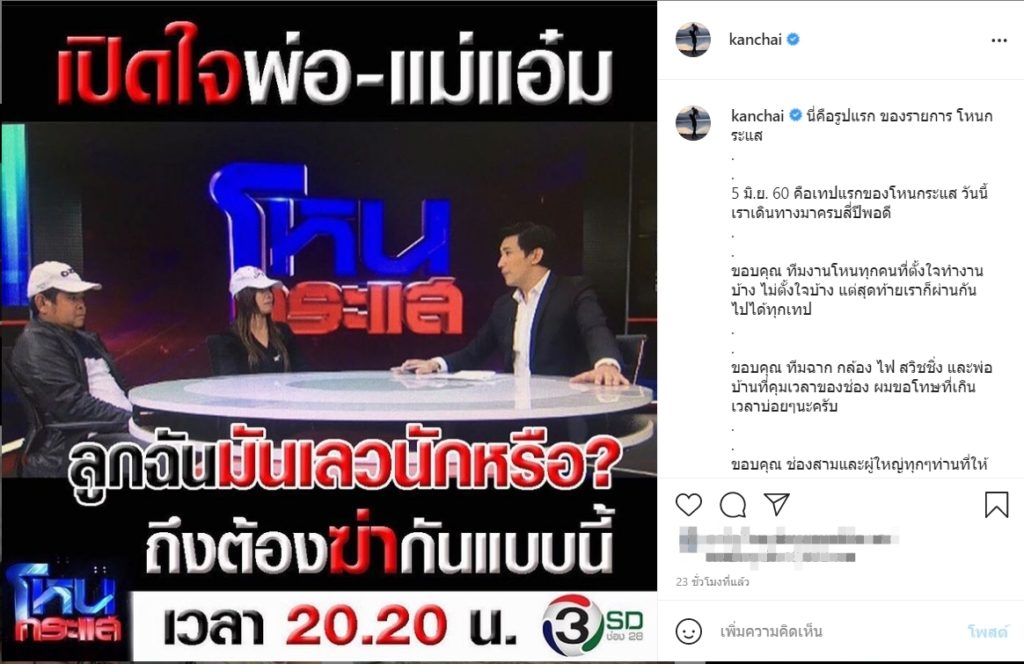The image size is (1024, 664).
Task: Open comments via speech bubble icon
Action: point(733,505)
